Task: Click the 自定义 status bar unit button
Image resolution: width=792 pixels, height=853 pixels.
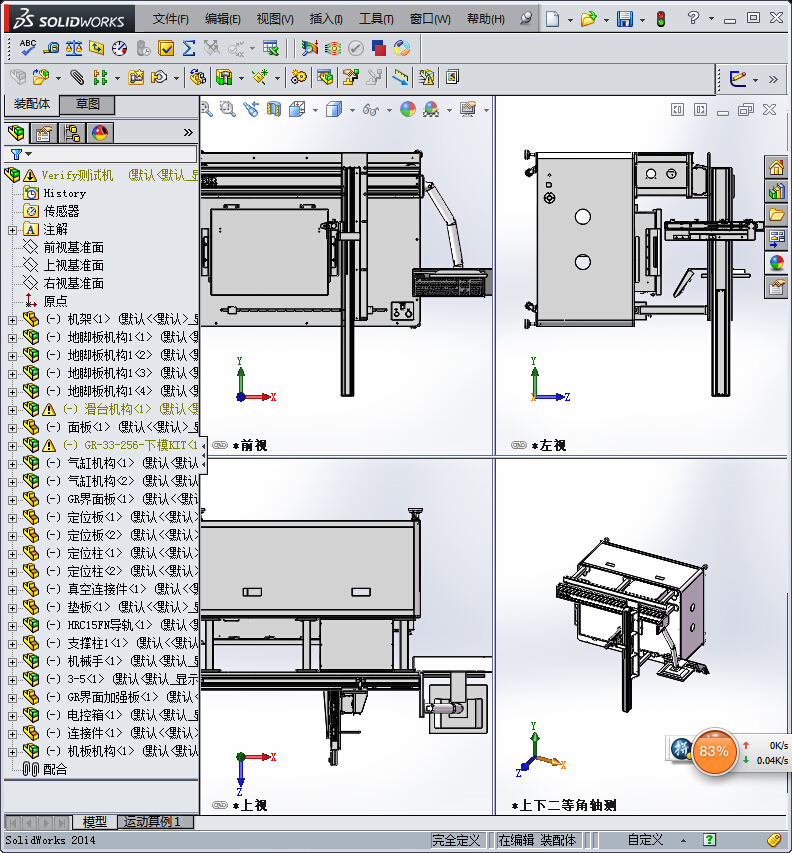Action: tap(645, 840)
